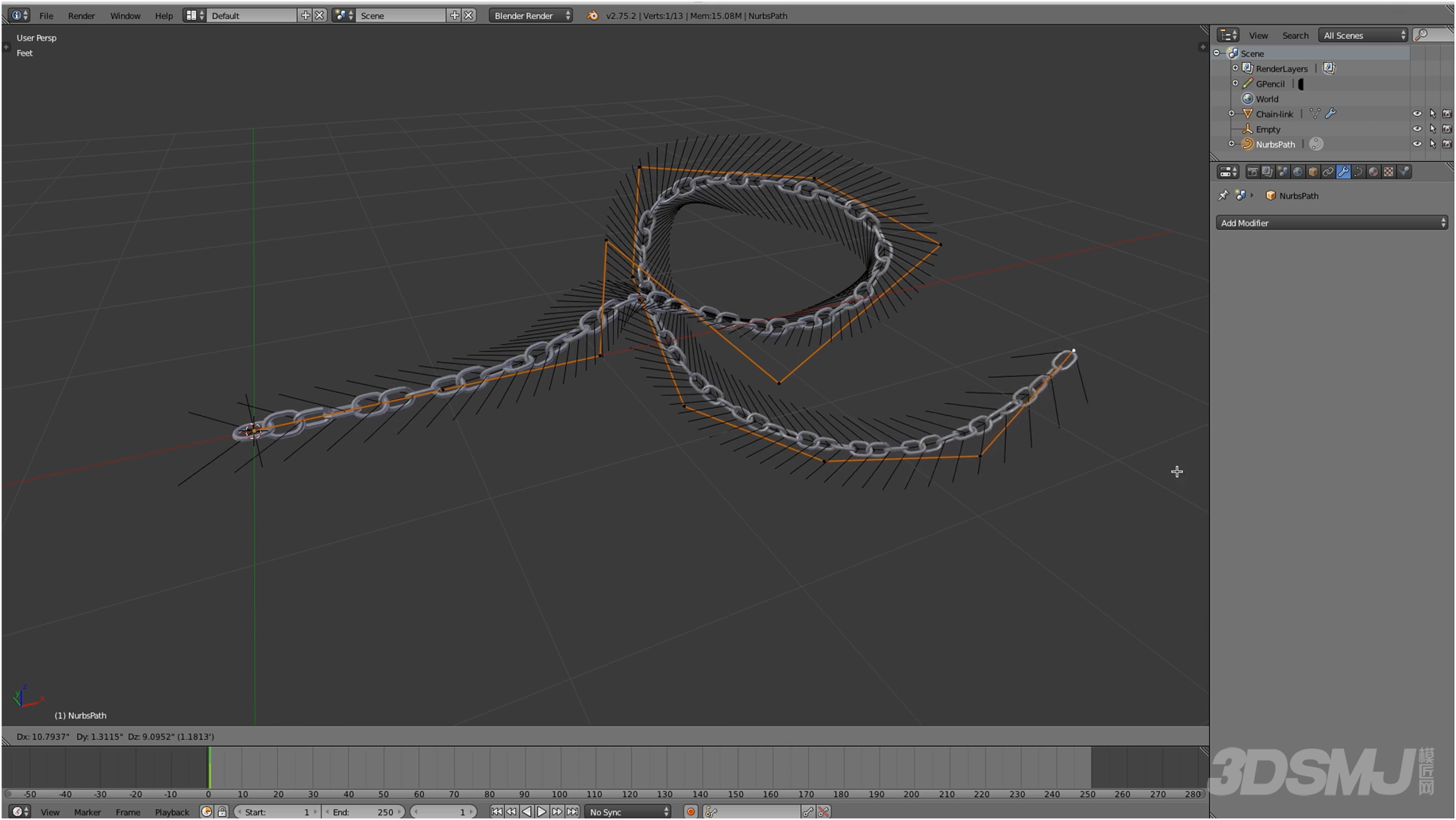This screenshot has width=1456, height=820.
Task: Open the outliner View menu
Action: (1258, 35)
